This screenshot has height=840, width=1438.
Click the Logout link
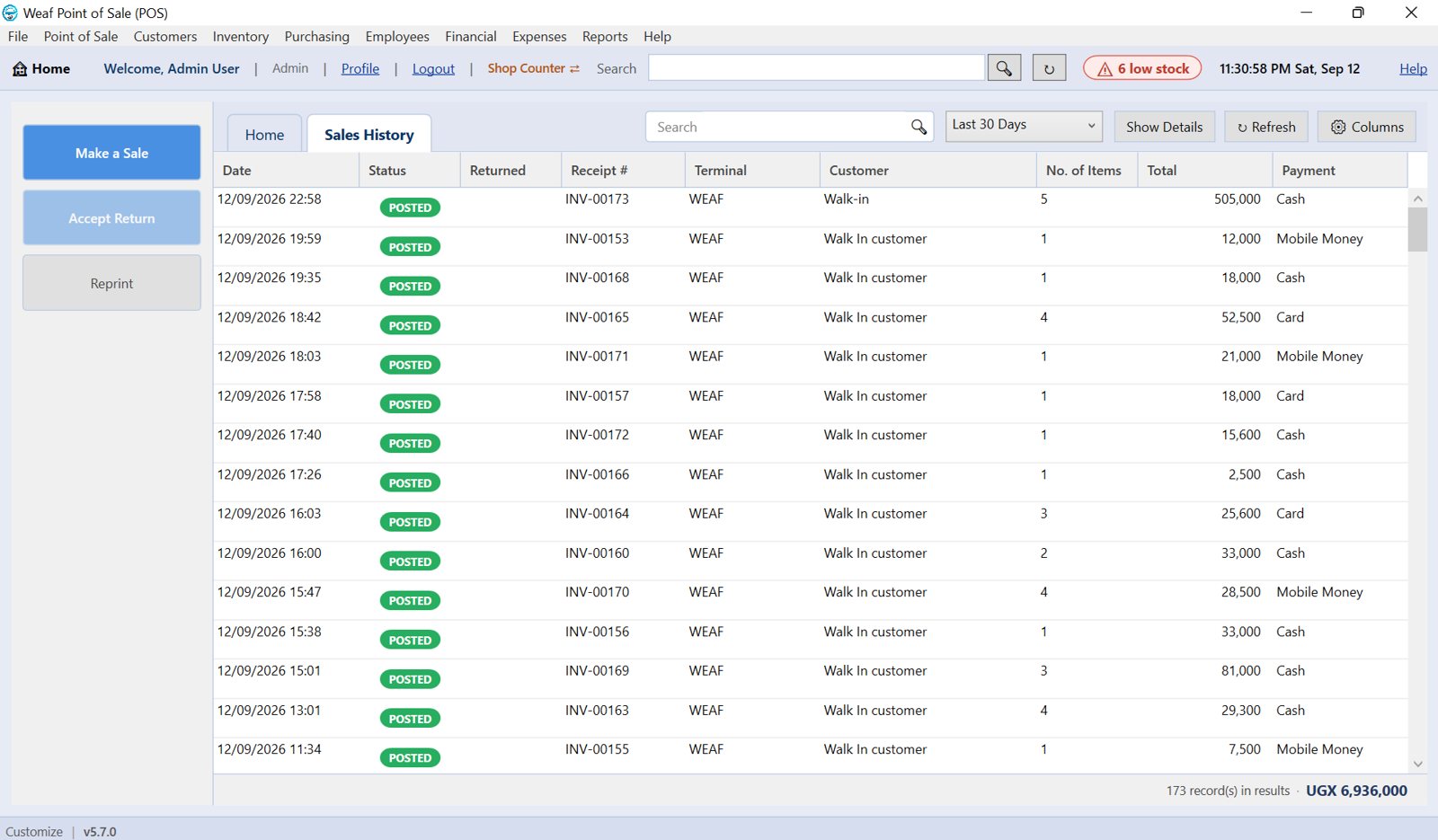pos(433,68)
